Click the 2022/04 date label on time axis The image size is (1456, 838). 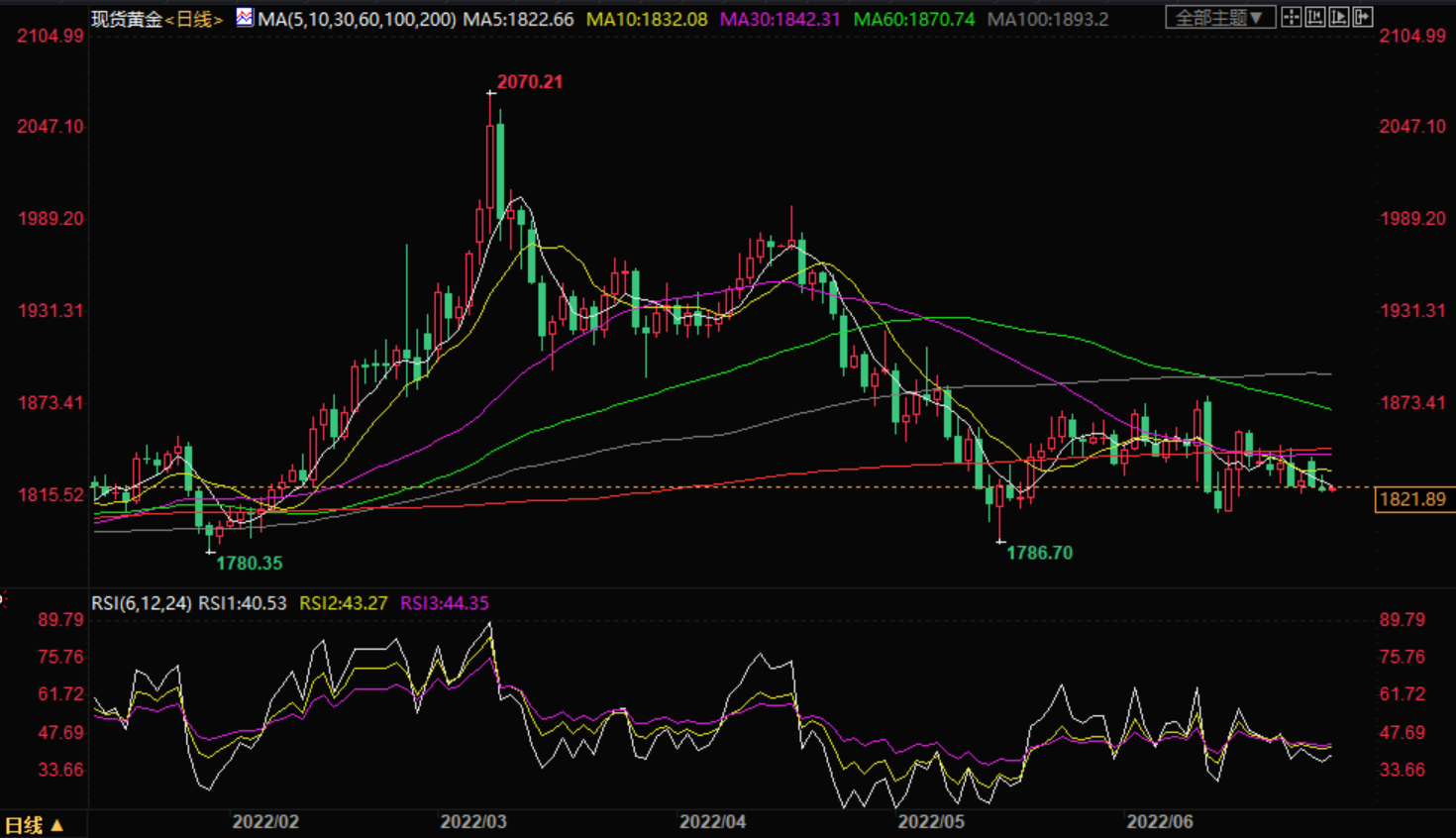click(x=712, y=822)
